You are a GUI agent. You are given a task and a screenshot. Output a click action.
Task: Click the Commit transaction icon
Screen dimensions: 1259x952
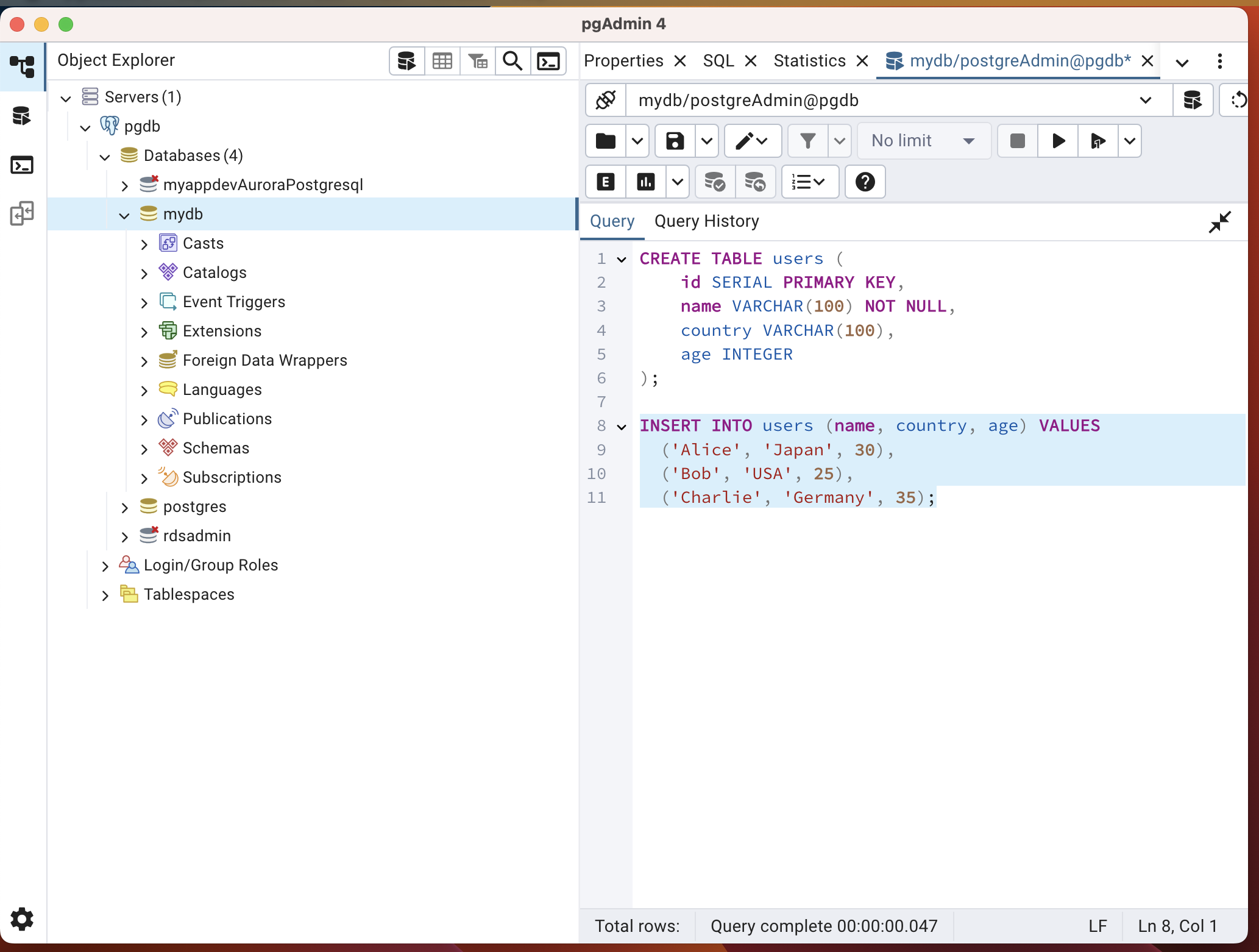click(x=715, y=182)
